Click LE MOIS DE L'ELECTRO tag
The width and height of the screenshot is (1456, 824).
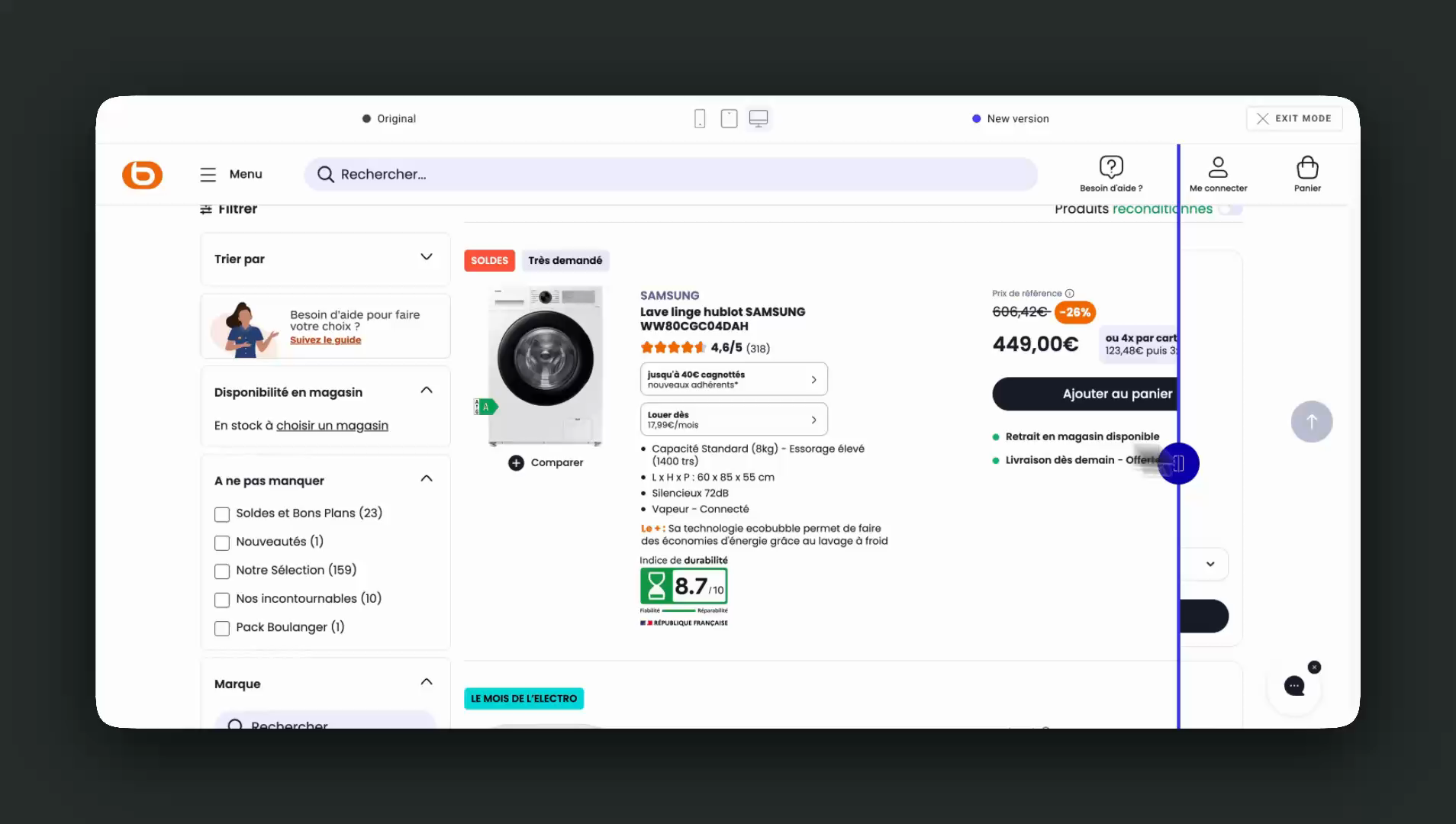[524, 699]
